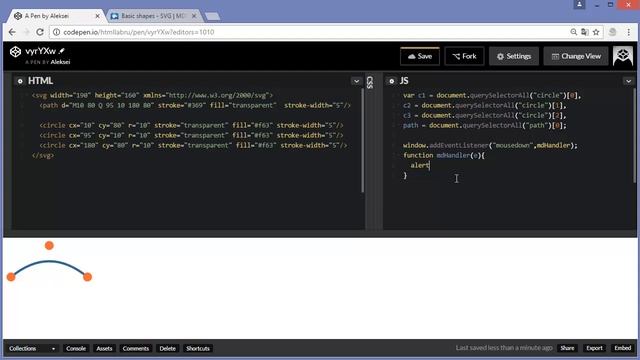Image resolution: width=640 pixels, height=360 pixels.
Task: Go forward with browser forward arrow
Action: 26,32
